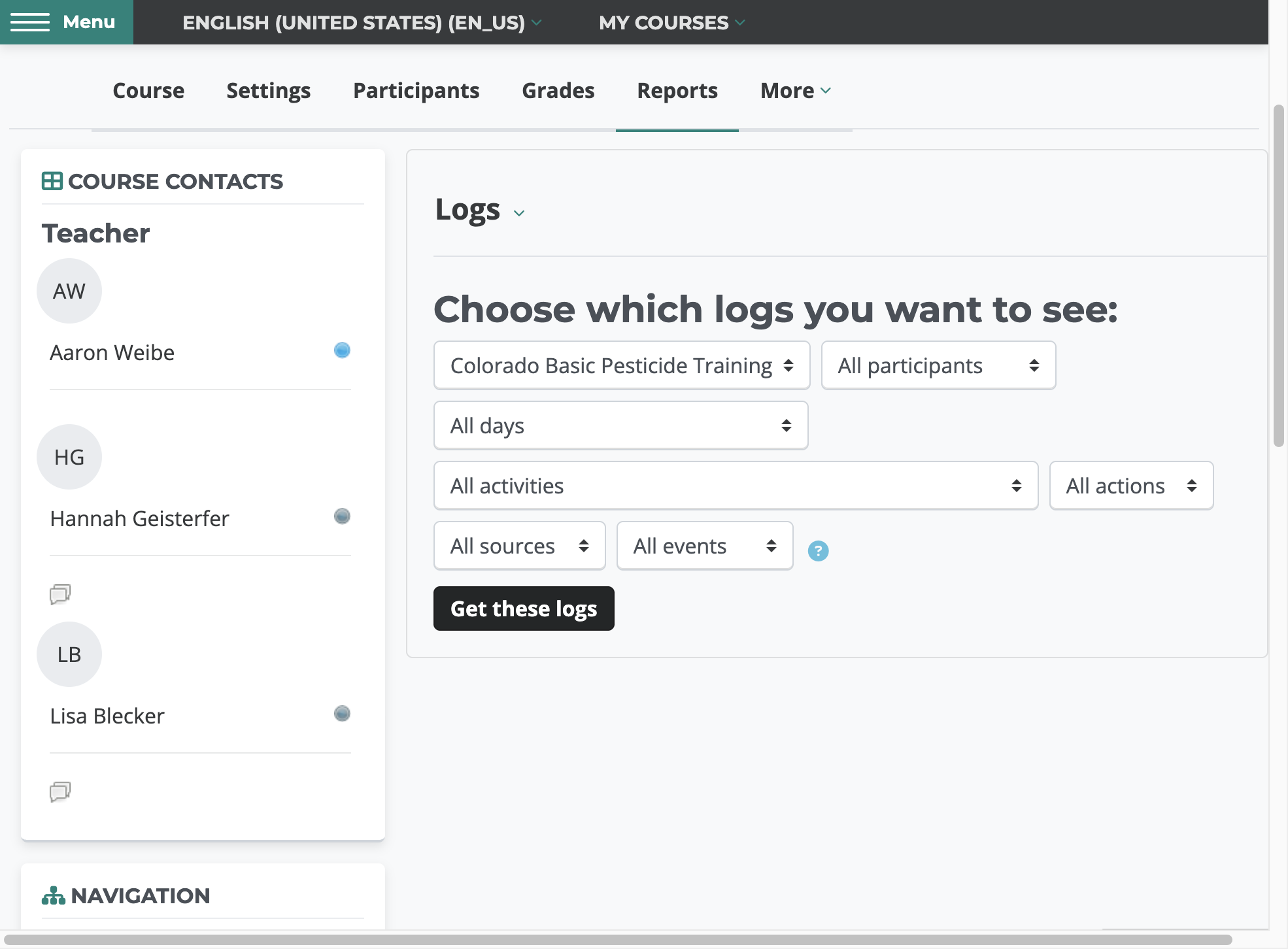Click the Navigation block heading

click(x=141, y=895)
